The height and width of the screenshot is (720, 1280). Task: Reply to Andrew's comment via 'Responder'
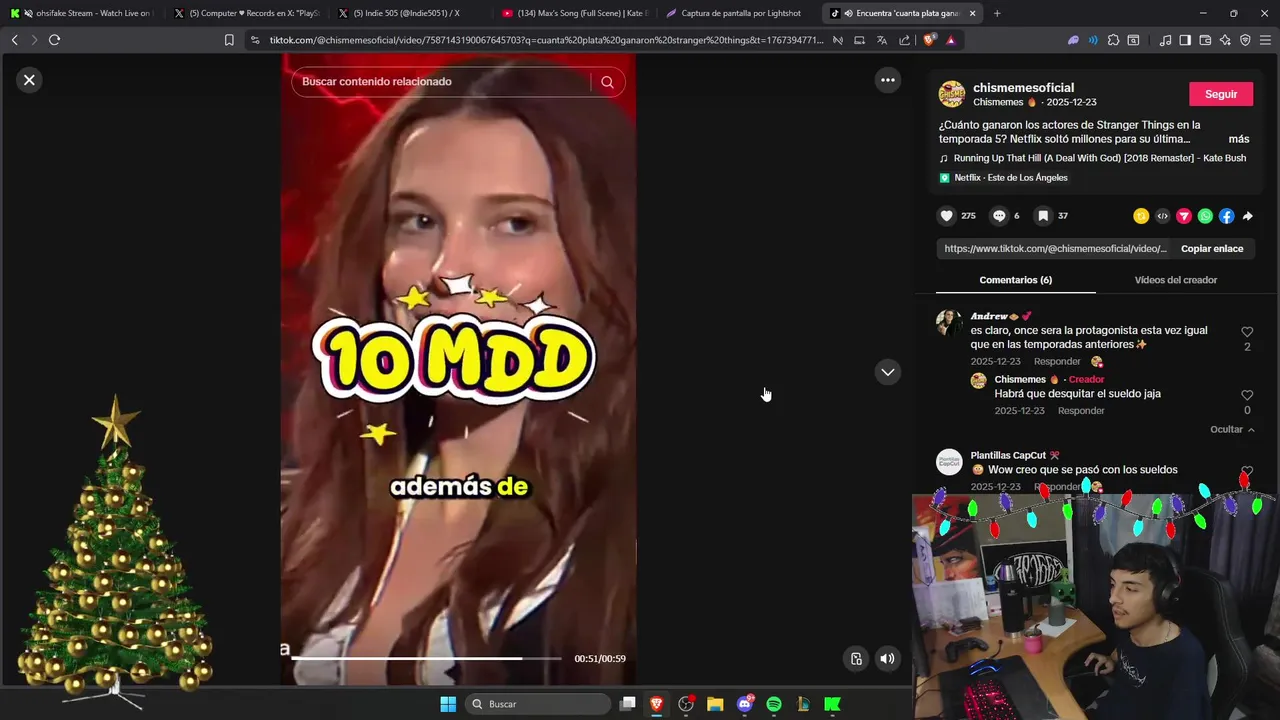[1057, 362]
